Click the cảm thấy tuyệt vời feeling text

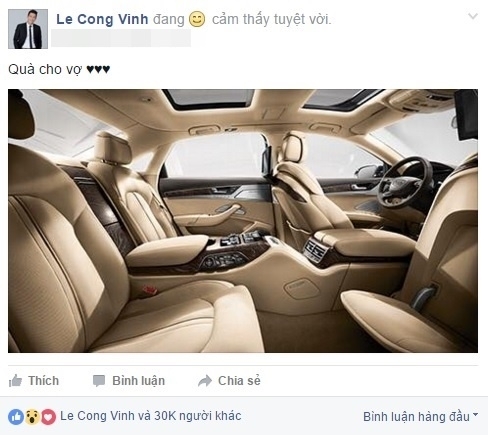coord(272,20)
